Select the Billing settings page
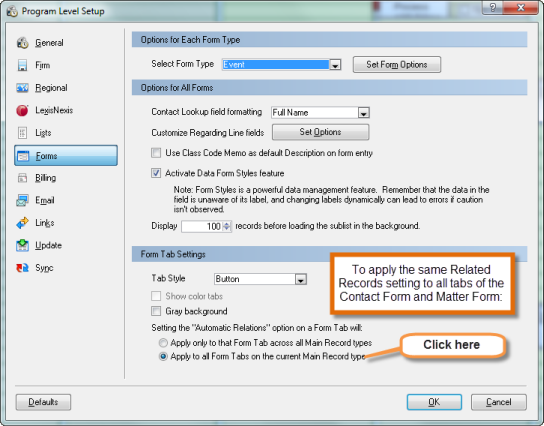This screenshot has width=544, height=426. [x=45, y=178]
